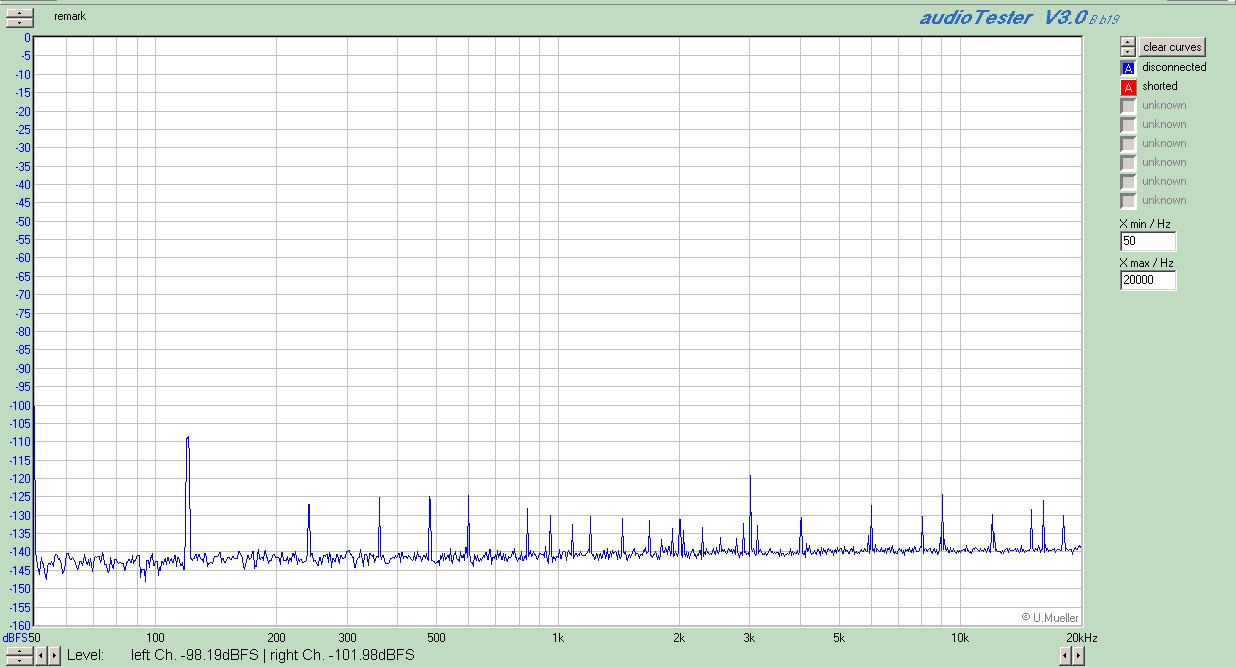Select the disconnected curve label
1236x667 pixels.
click(1174, 67)
